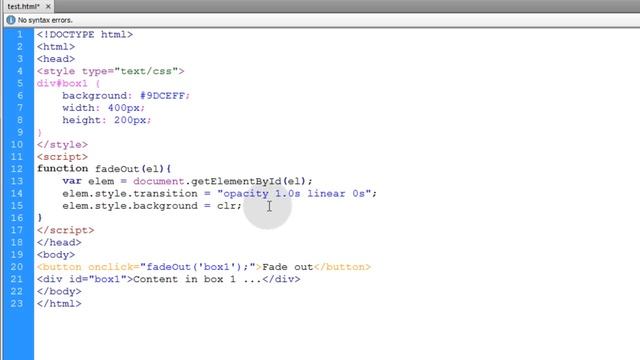Click the opening '<body>' tag
Image resolution: width=640 pixels, height=360 pixels.
(56, 255)
